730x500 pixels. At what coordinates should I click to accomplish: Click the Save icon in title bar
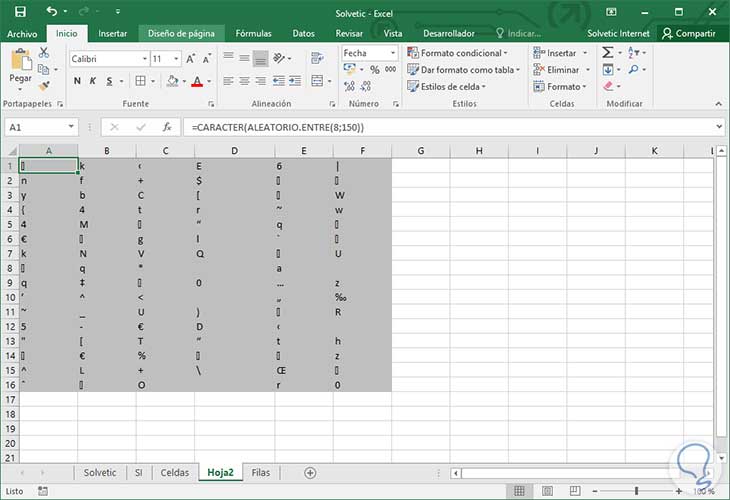(x=20, y=12)
